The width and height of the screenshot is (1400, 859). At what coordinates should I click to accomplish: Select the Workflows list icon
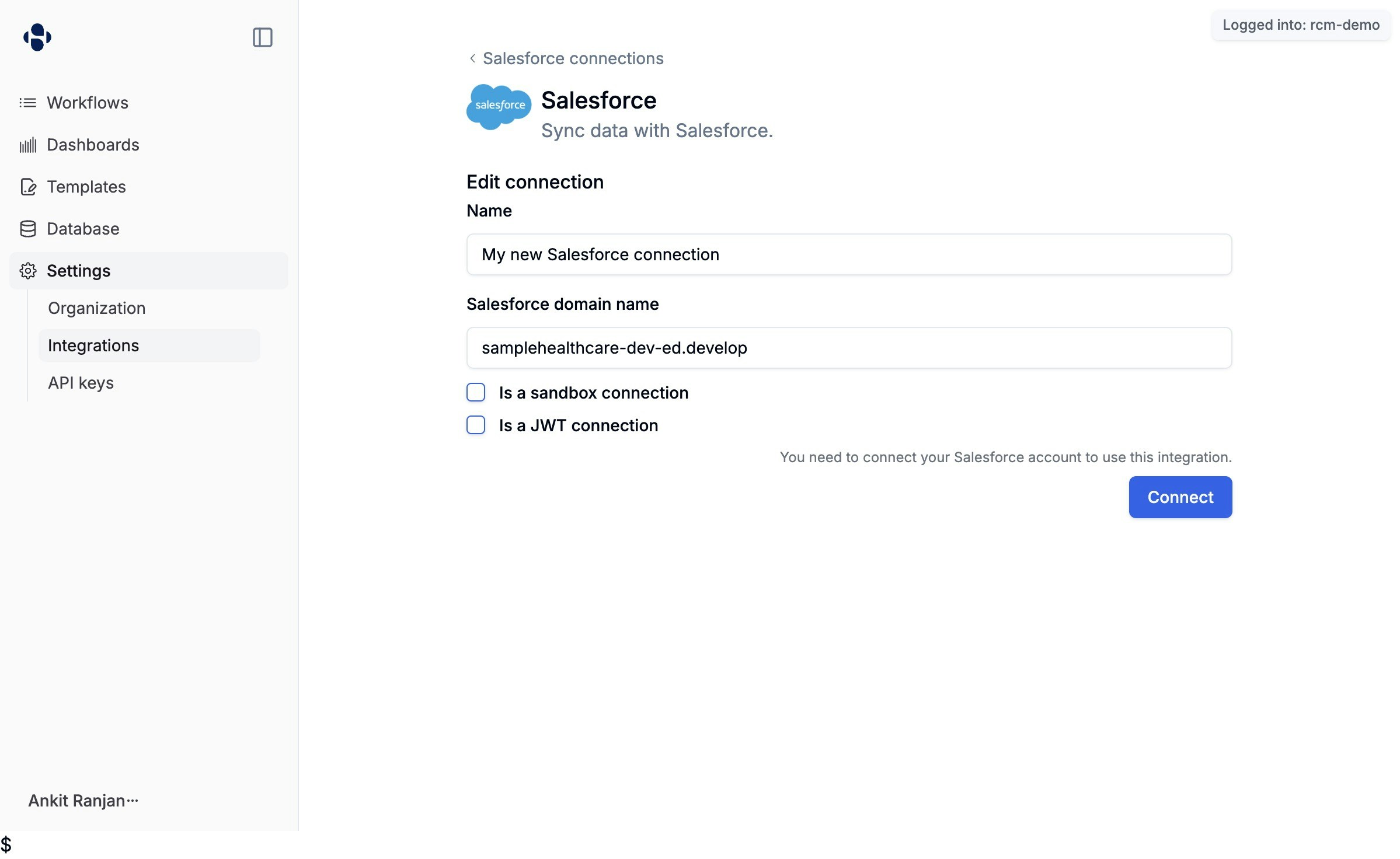click(27, 102)
